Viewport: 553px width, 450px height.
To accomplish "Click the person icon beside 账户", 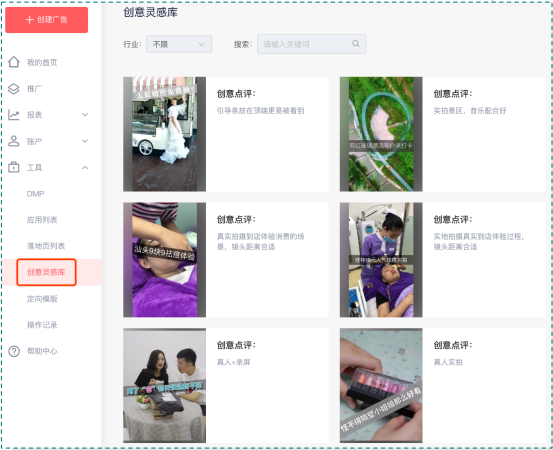I will tap(14, 141).
